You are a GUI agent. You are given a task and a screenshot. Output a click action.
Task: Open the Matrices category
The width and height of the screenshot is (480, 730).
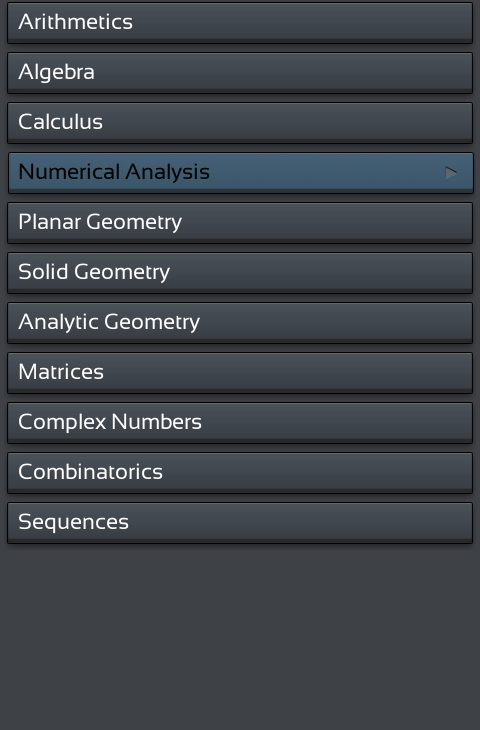[240, 372]
